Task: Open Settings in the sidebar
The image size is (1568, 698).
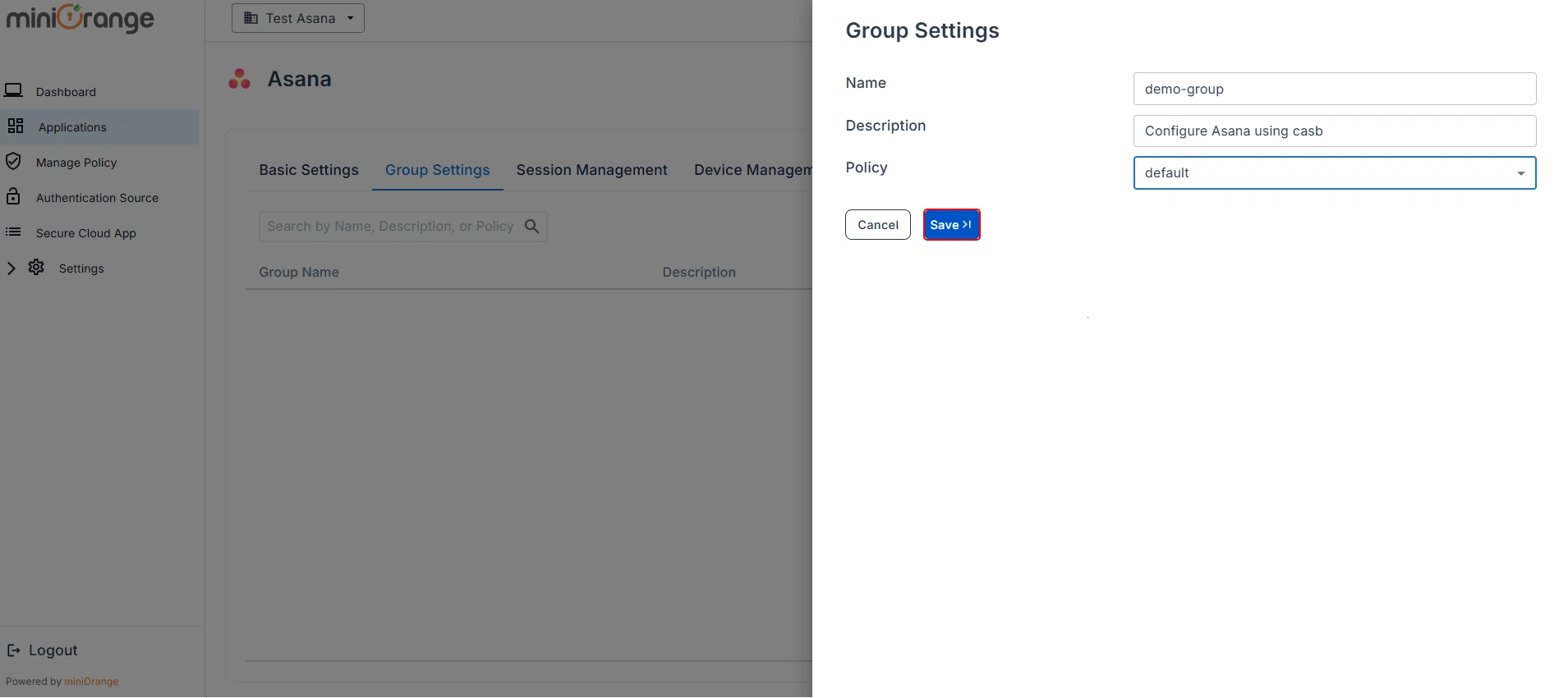Action: [81, 269]
